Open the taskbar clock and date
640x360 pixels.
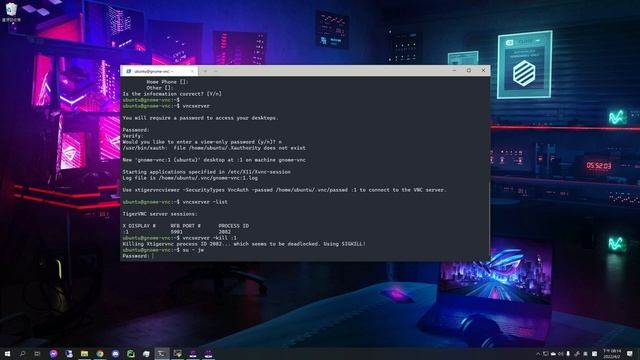point(613,353)
